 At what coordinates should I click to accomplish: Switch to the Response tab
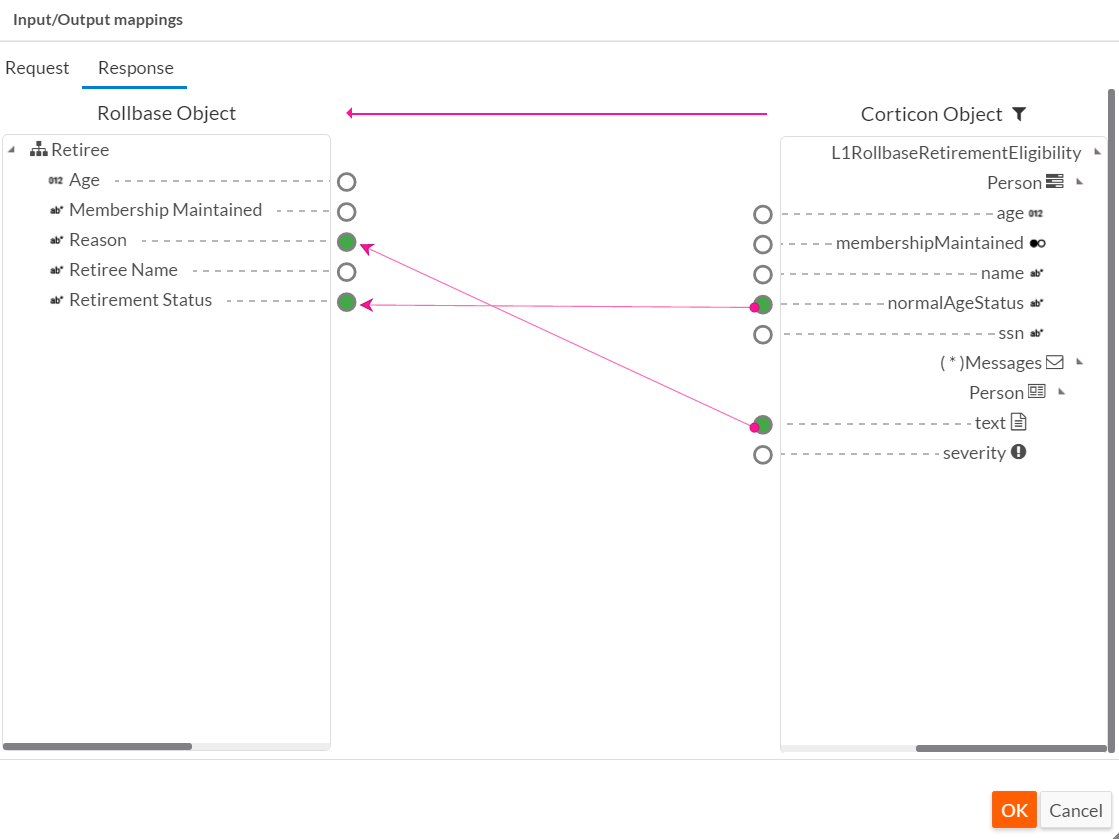[136, 68]
